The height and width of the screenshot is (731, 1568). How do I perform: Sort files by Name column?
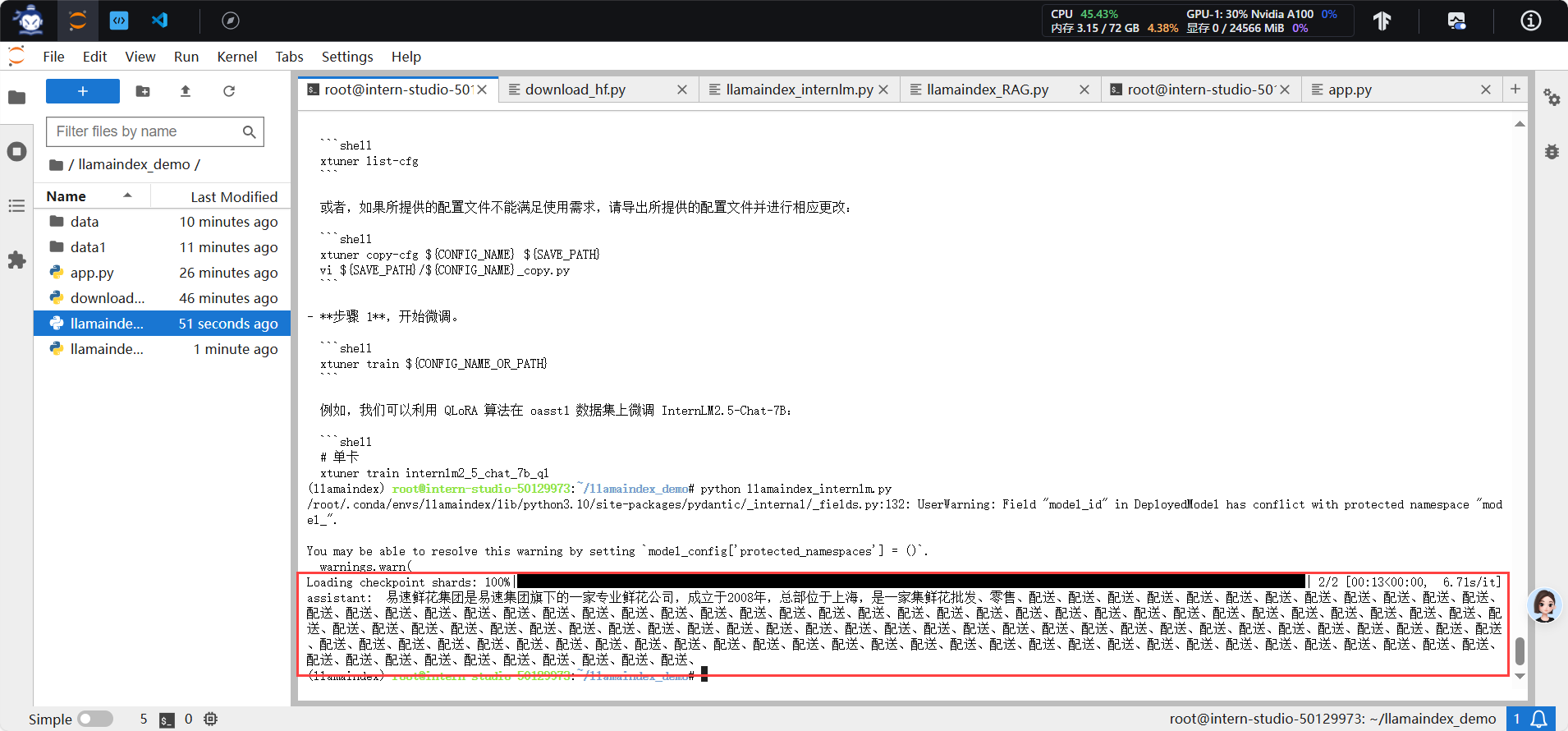click(x=90, y=196)
